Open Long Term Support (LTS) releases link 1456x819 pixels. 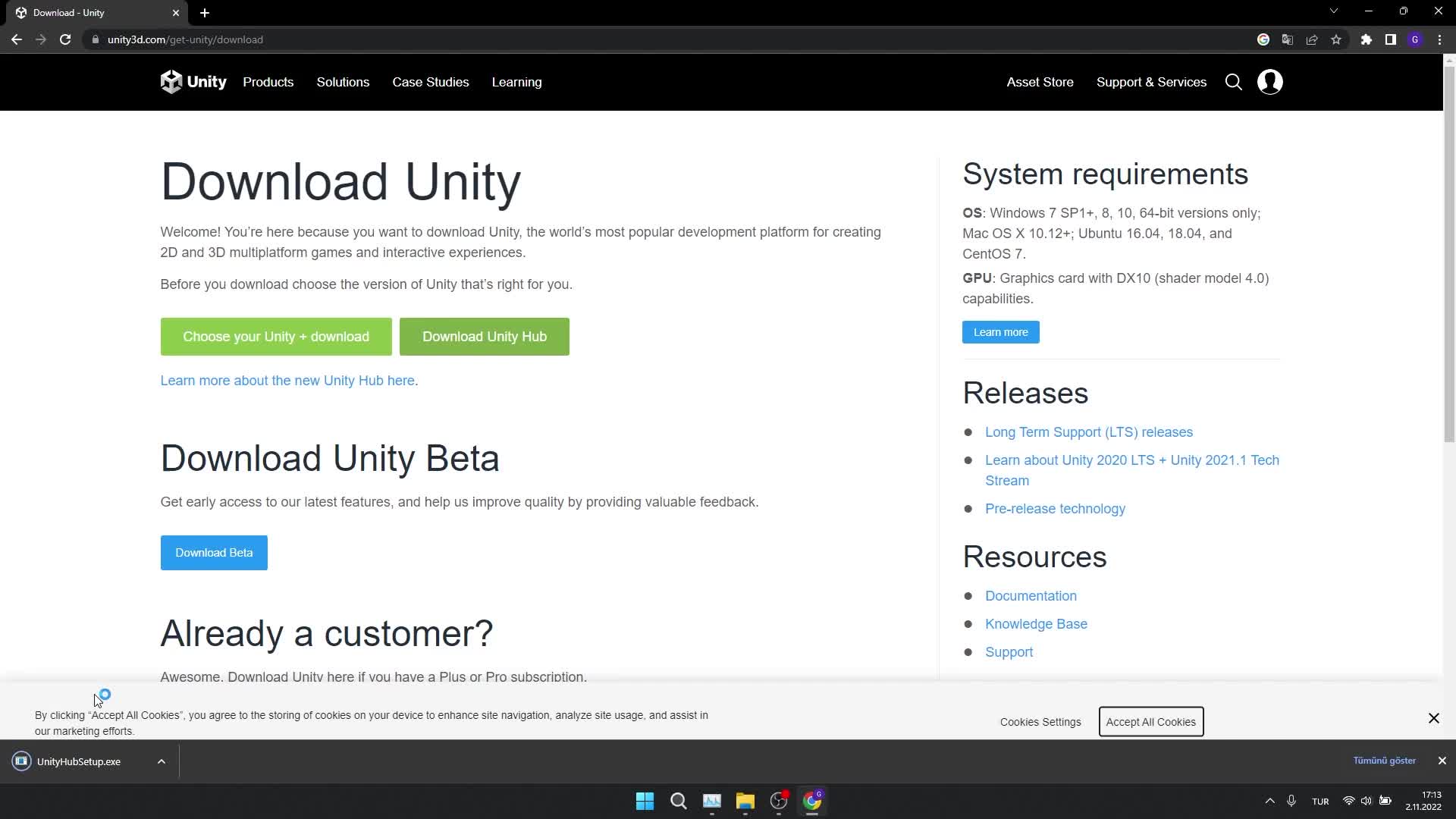pyautogui.click(x=1089, y=432)
